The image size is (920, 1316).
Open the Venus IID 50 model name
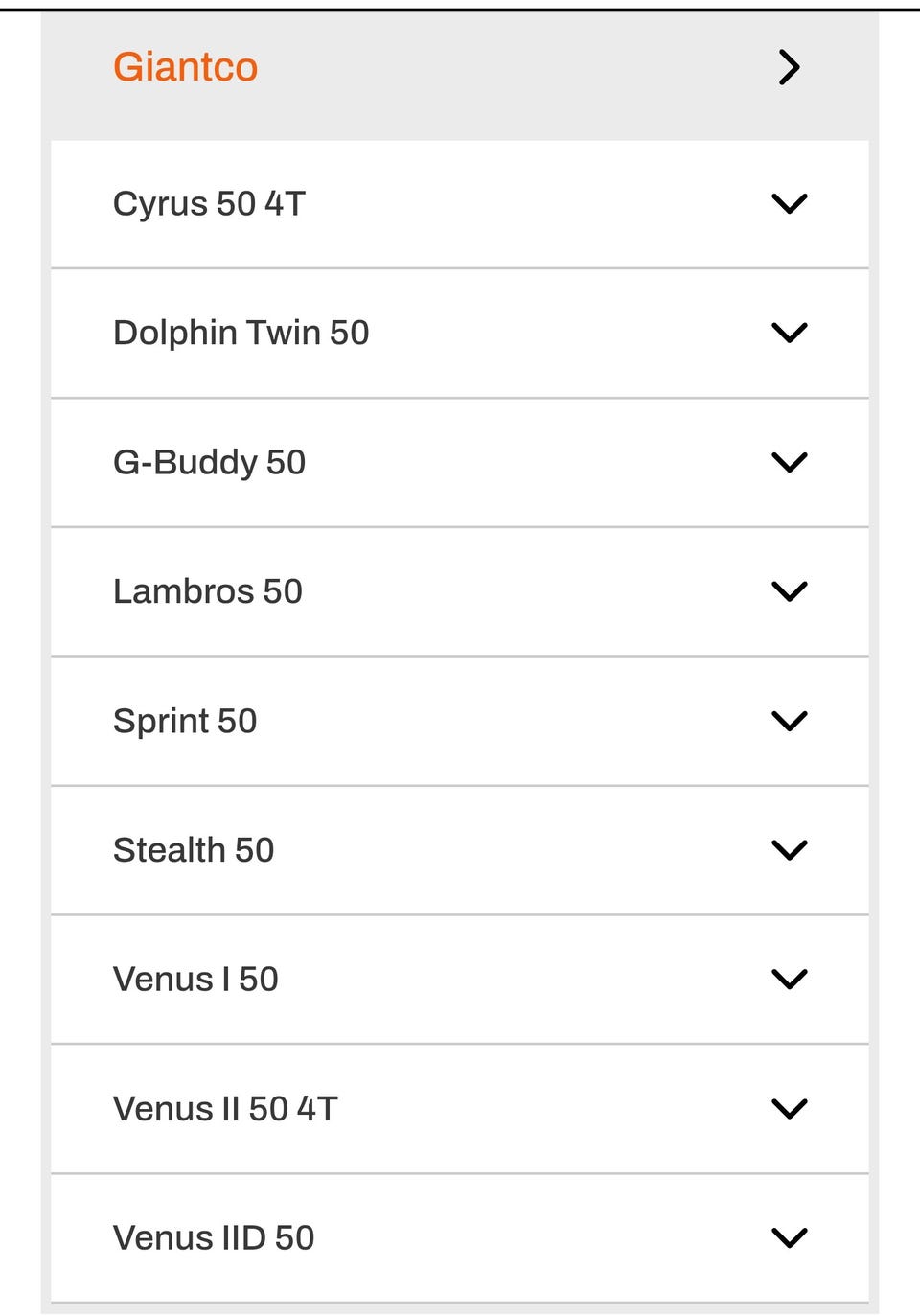(x=214, y=1237)
